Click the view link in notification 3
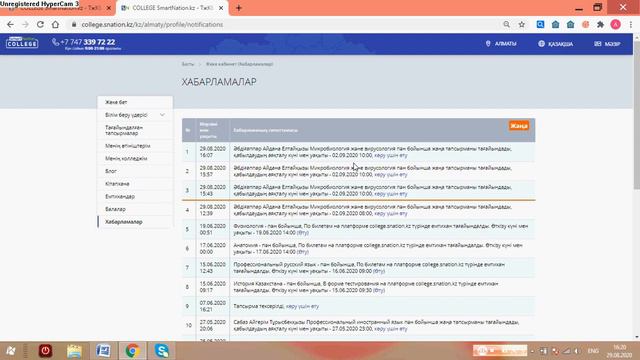640x360 pixels. [391, 194]
